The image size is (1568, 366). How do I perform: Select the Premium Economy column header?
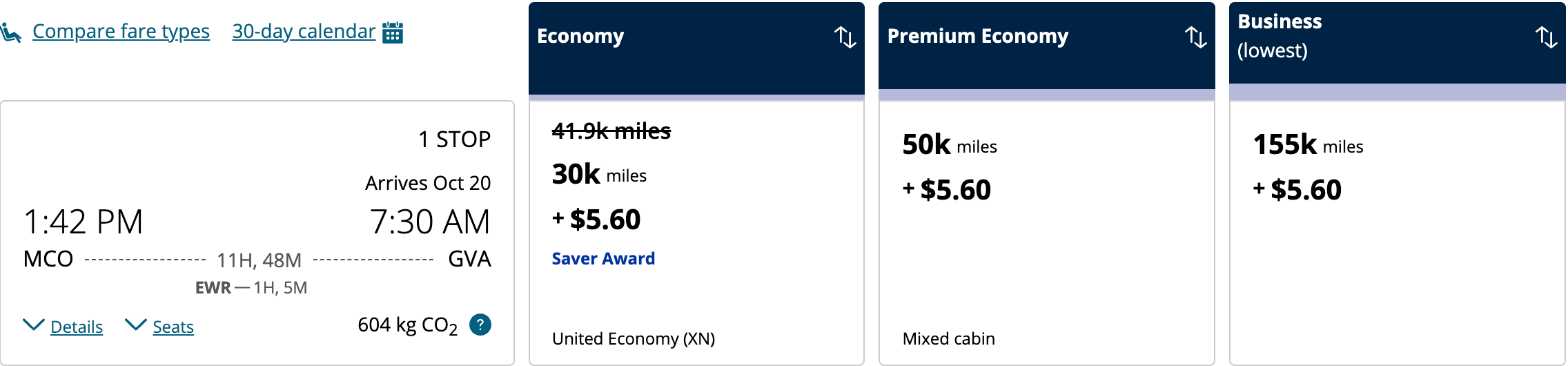(977, 37)
